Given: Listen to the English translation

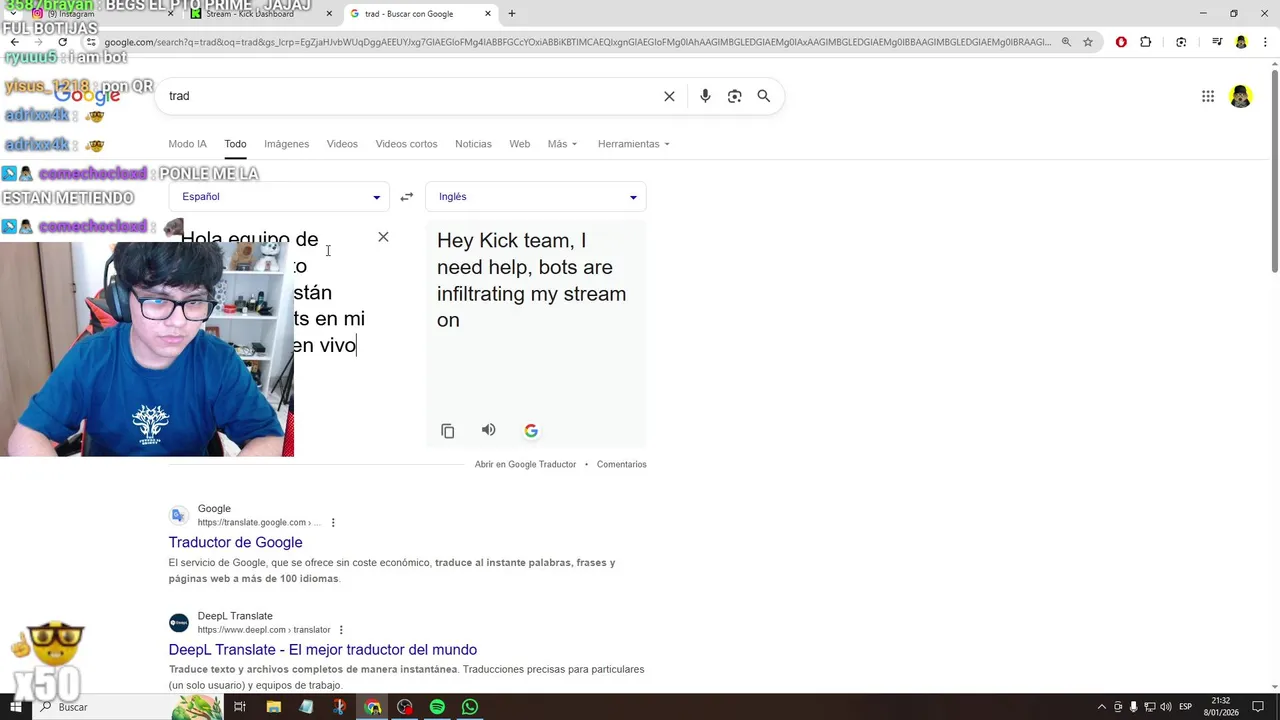Looking at the screenshot, I should 489,430.
